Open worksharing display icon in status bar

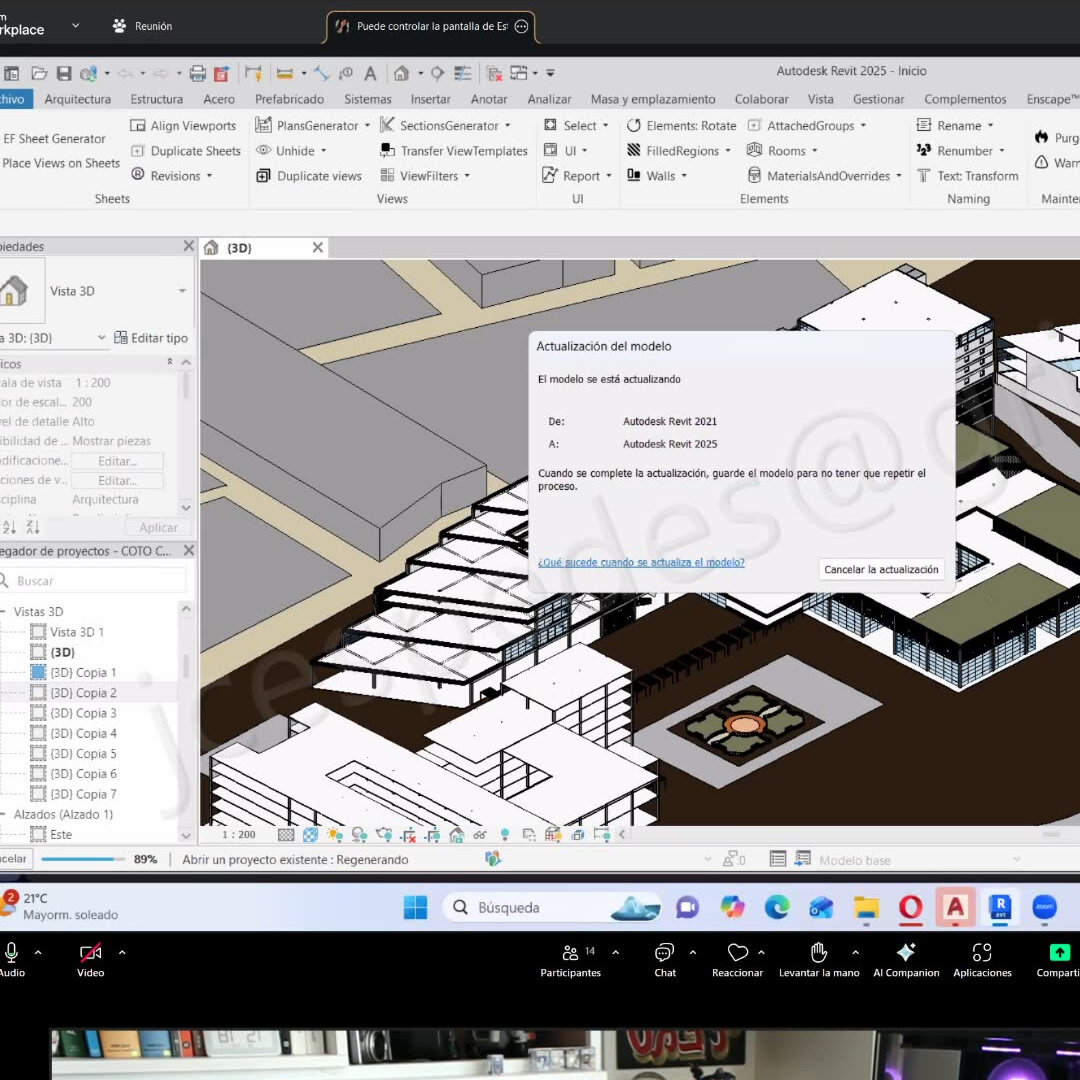[x=492, y=858]
